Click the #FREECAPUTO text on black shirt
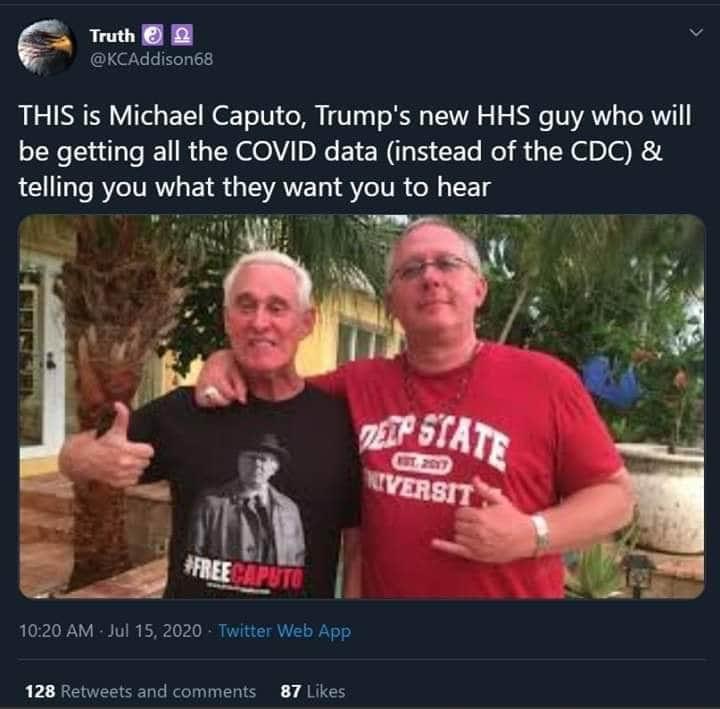 point(243,574)
